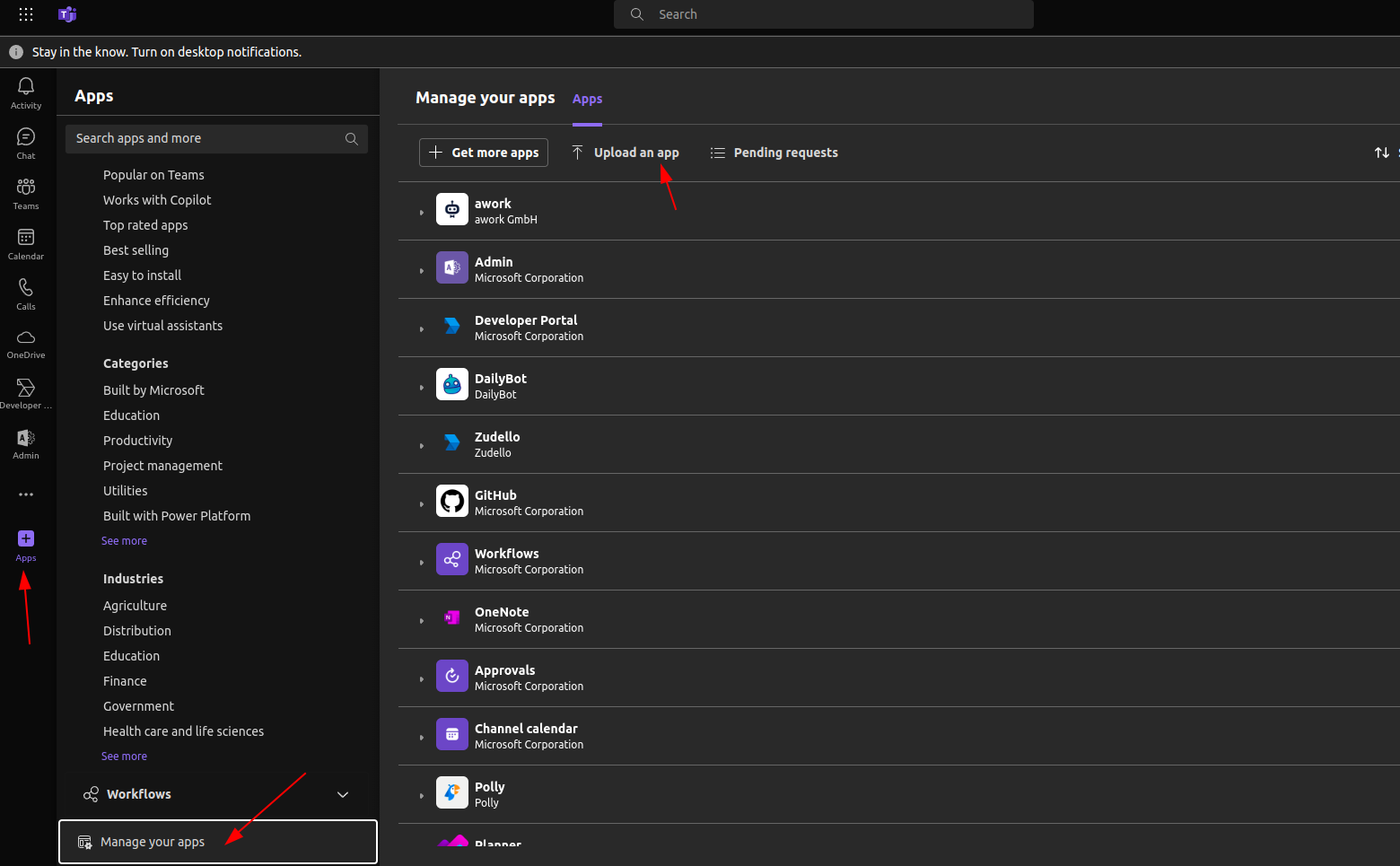Open Utilities category
Viewport: 1400px width, 866px height.
[x=125, y=491]
